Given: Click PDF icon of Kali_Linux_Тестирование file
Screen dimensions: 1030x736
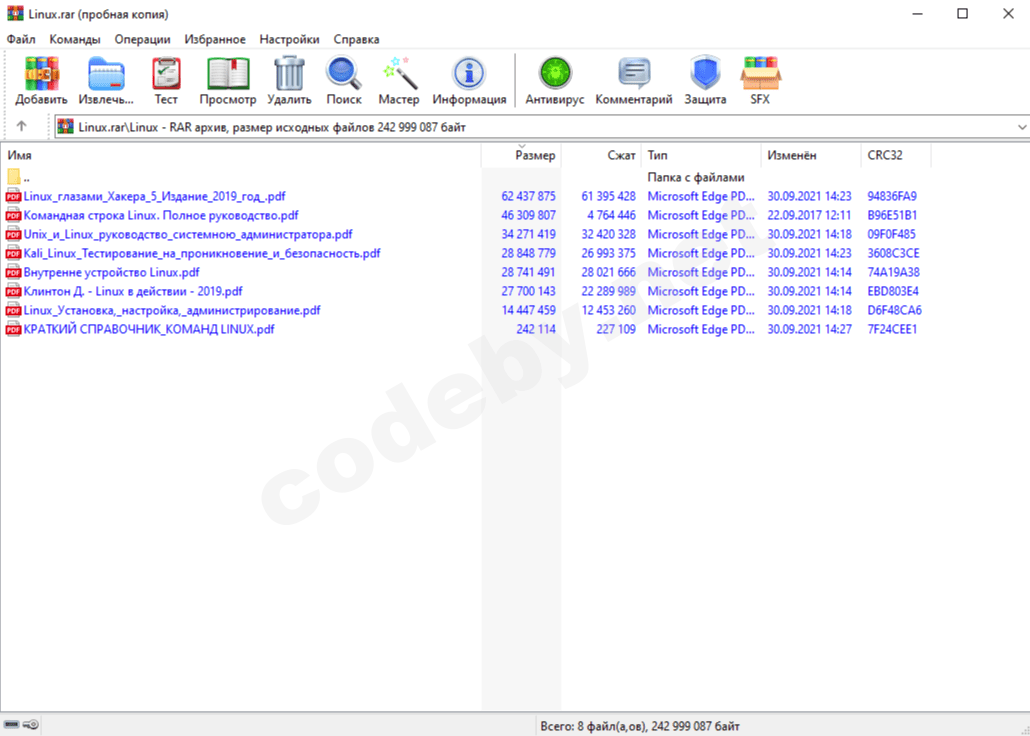Looking at the screenshot, I should 14,253.
